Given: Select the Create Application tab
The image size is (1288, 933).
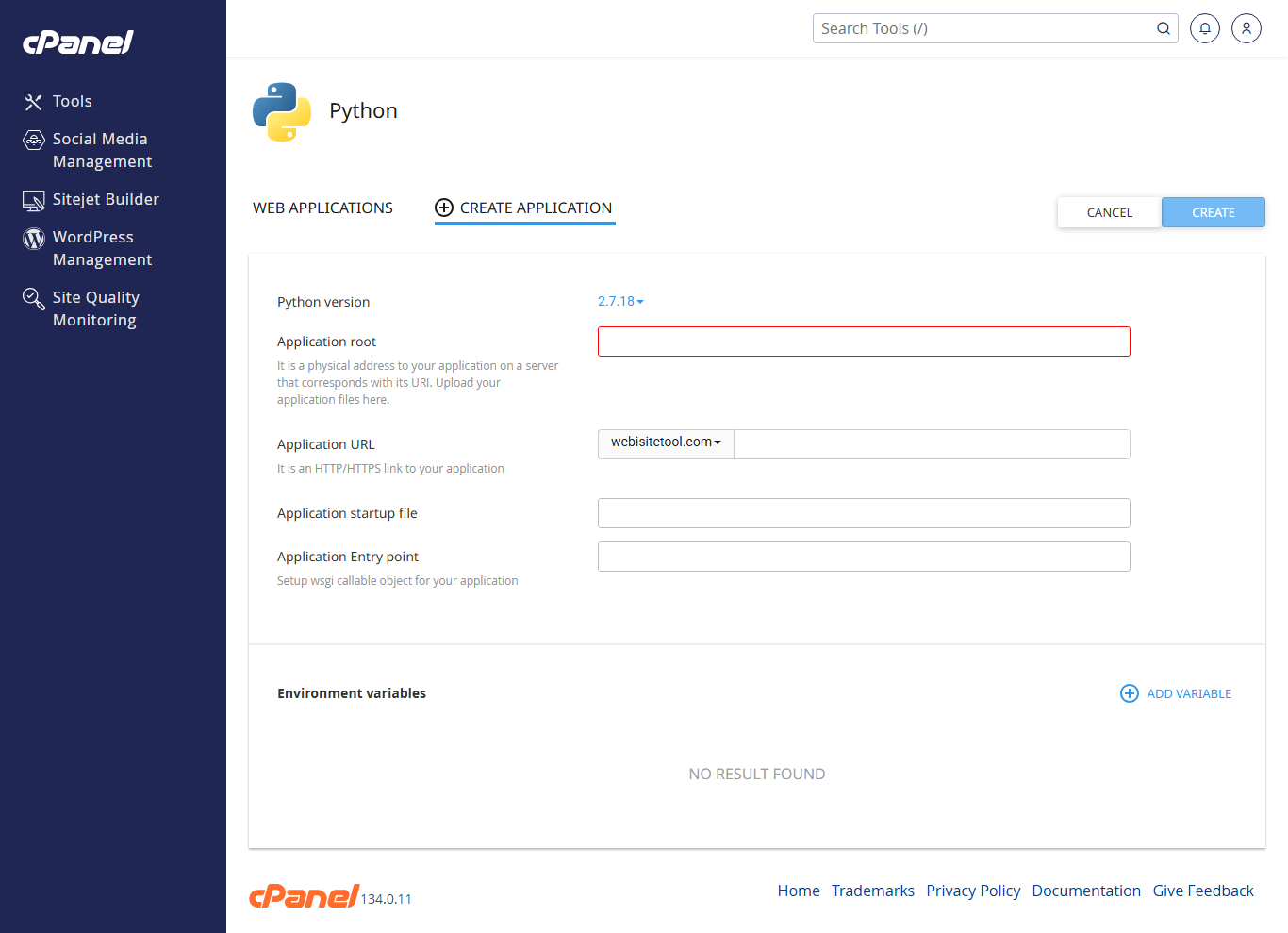Looking at the screenshot, I should tap(525, 208).
